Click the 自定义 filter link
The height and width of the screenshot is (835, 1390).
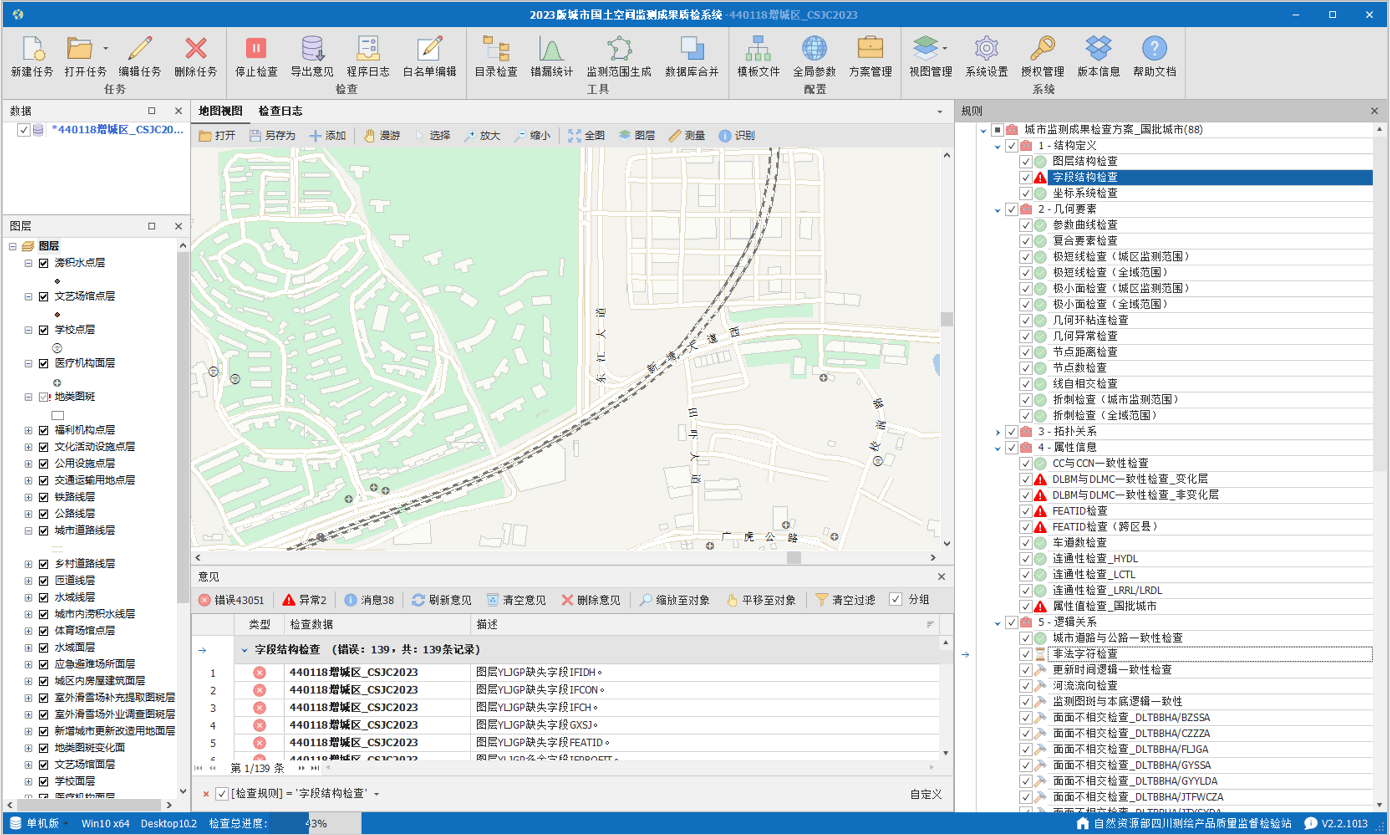(x=926, y=794)
